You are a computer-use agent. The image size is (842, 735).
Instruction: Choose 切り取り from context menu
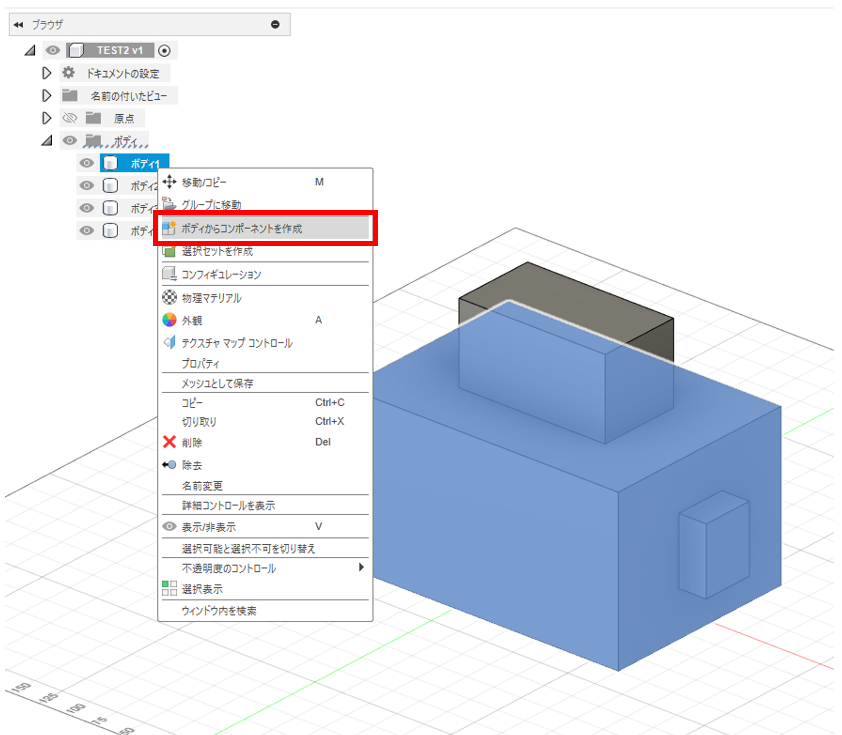(x=265, y=422)
